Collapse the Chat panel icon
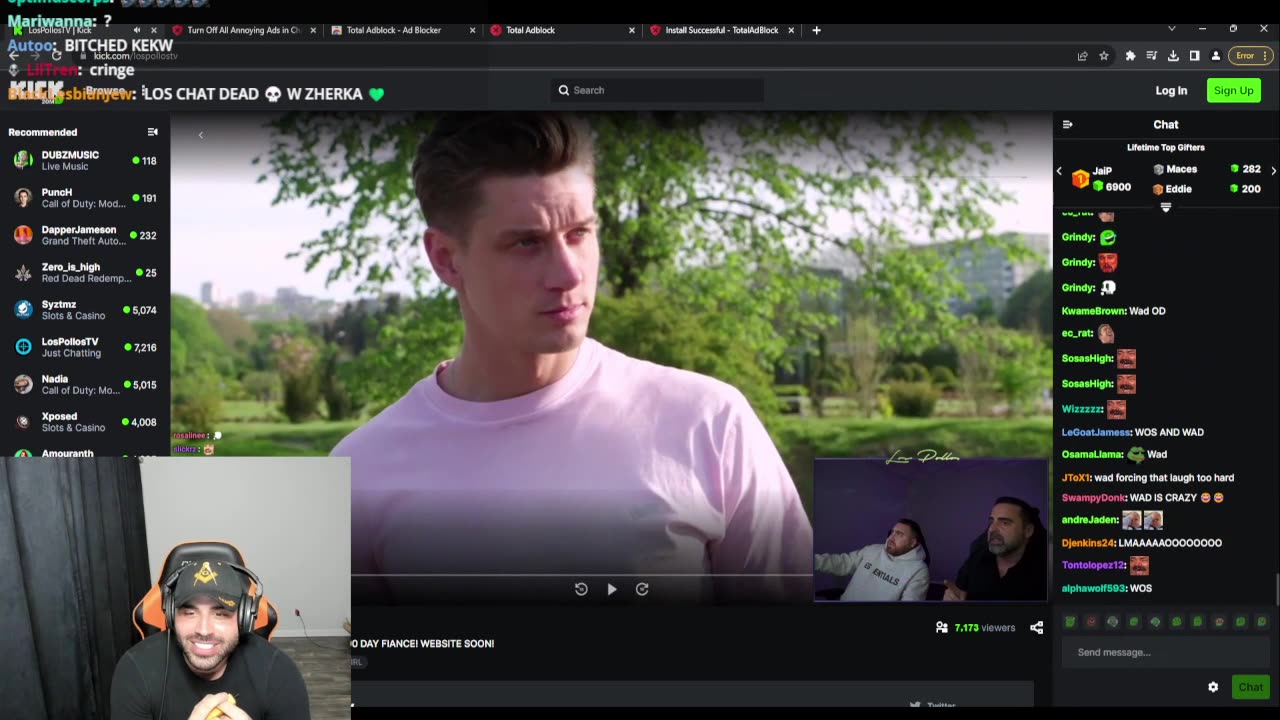Viewport: 1280px width, 720px height. 1067,125
